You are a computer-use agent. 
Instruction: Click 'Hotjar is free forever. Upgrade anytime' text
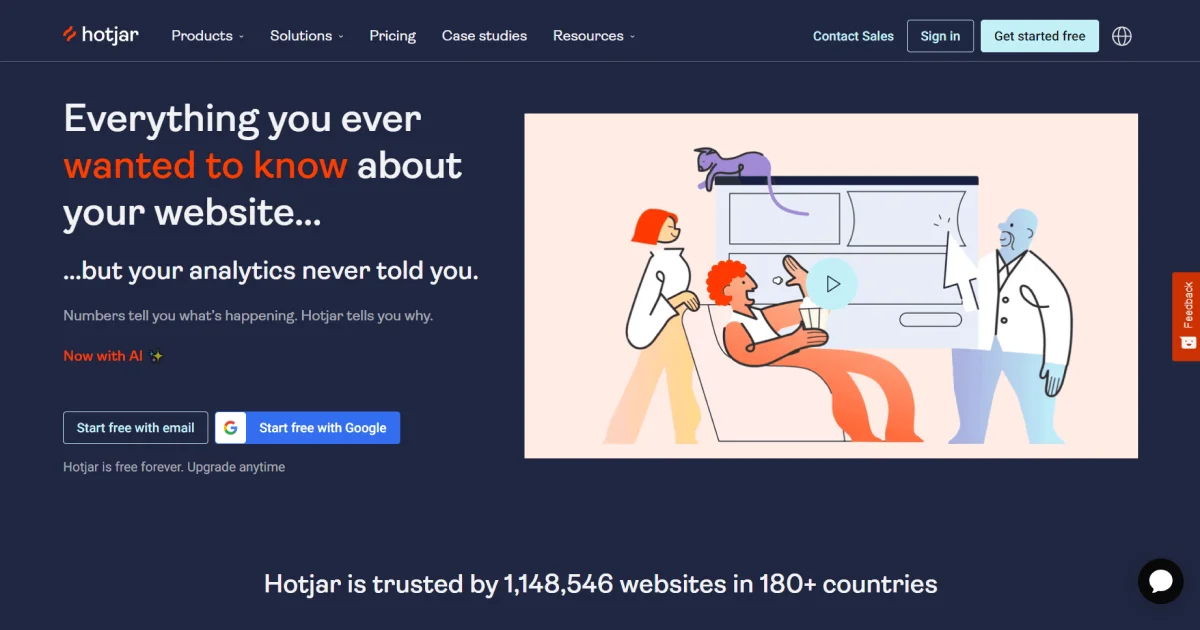(174, 467)
